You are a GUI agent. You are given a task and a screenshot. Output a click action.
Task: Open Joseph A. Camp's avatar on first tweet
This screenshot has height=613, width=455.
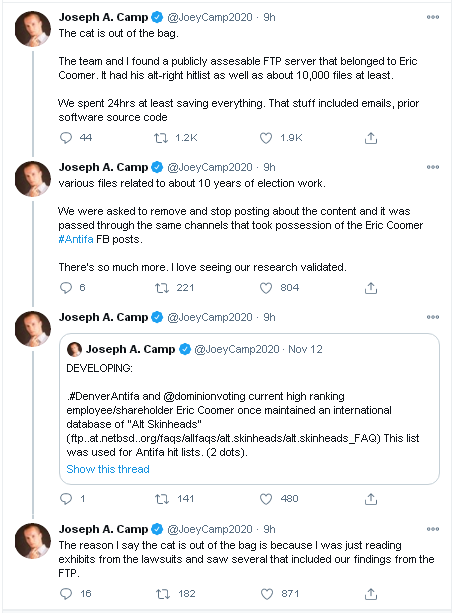[x=33, y=29]
